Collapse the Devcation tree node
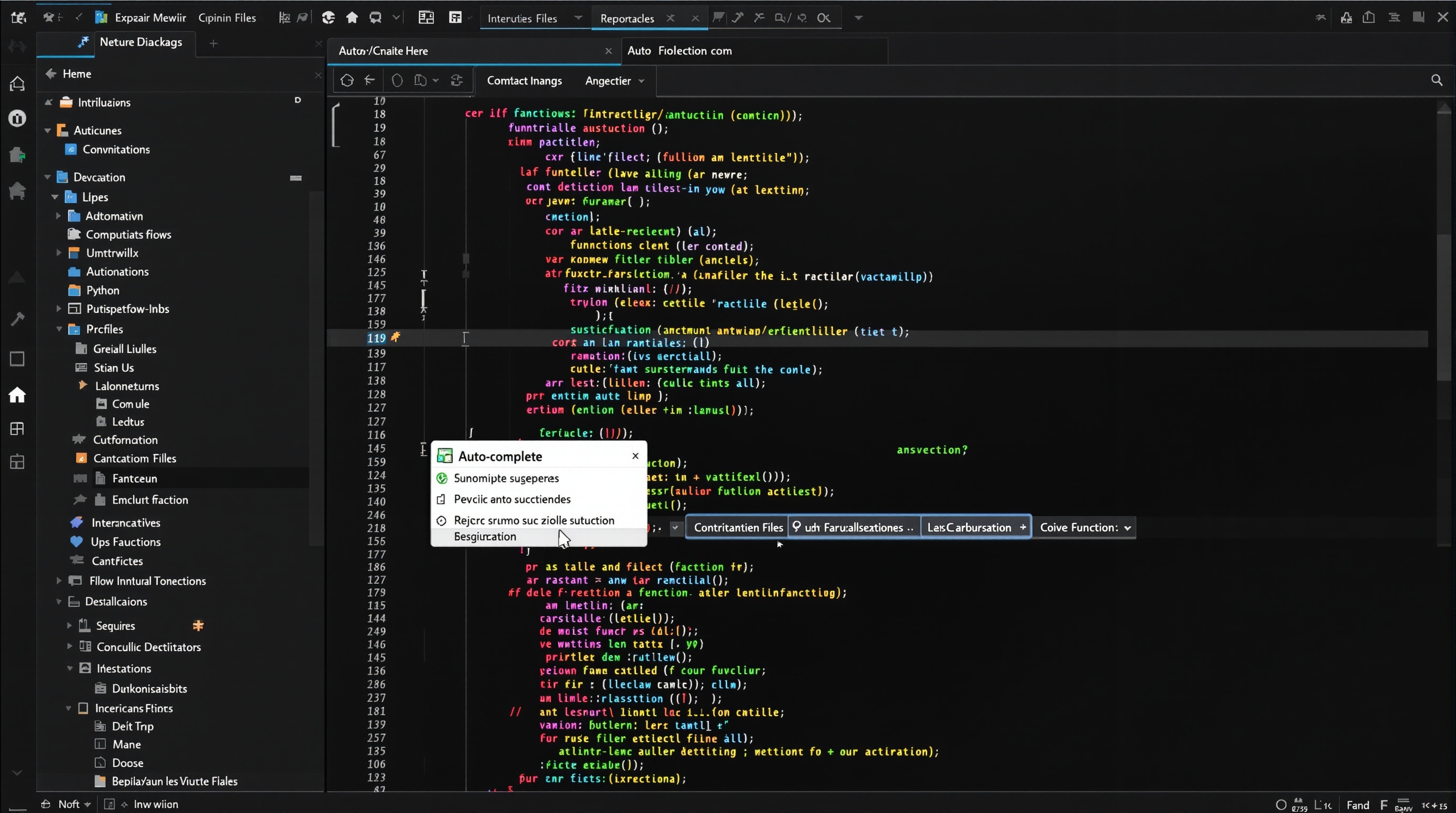Viewport: 1456px width, 813px height. click(48, 177)
